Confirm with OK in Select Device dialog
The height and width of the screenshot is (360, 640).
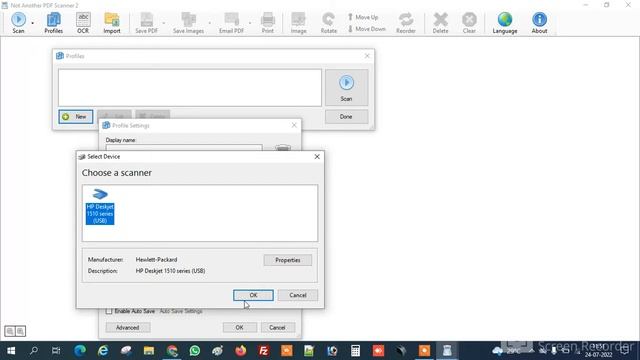pyautogui.click(x=253, y=295)
